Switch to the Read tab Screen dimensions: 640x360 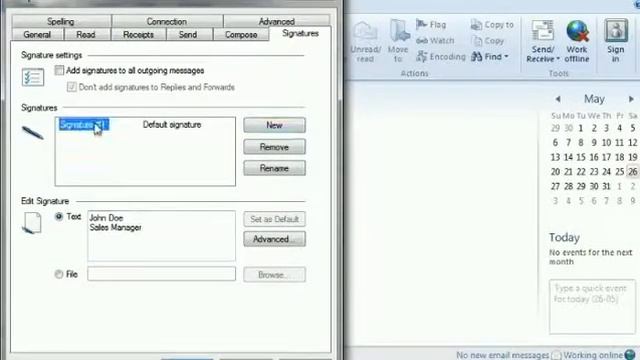pos(86,35)
